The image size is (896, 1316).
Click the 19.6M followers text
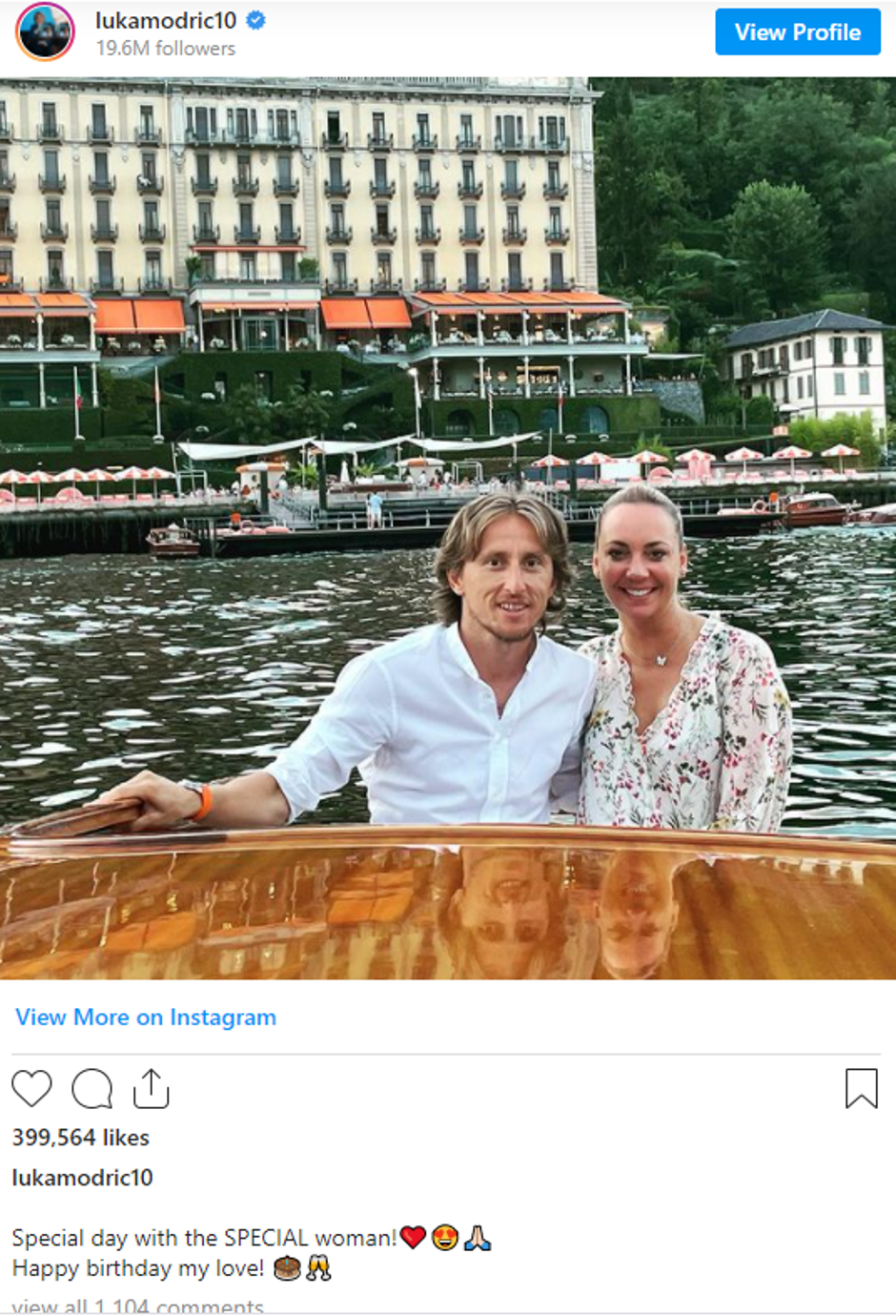165,49
